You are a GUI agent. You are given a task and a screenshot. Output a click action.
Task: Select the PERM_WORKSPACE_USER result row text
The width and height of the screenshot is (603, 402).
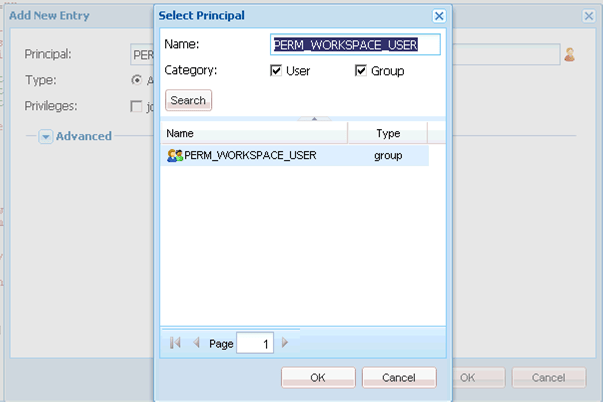click(x=250, y=155)
